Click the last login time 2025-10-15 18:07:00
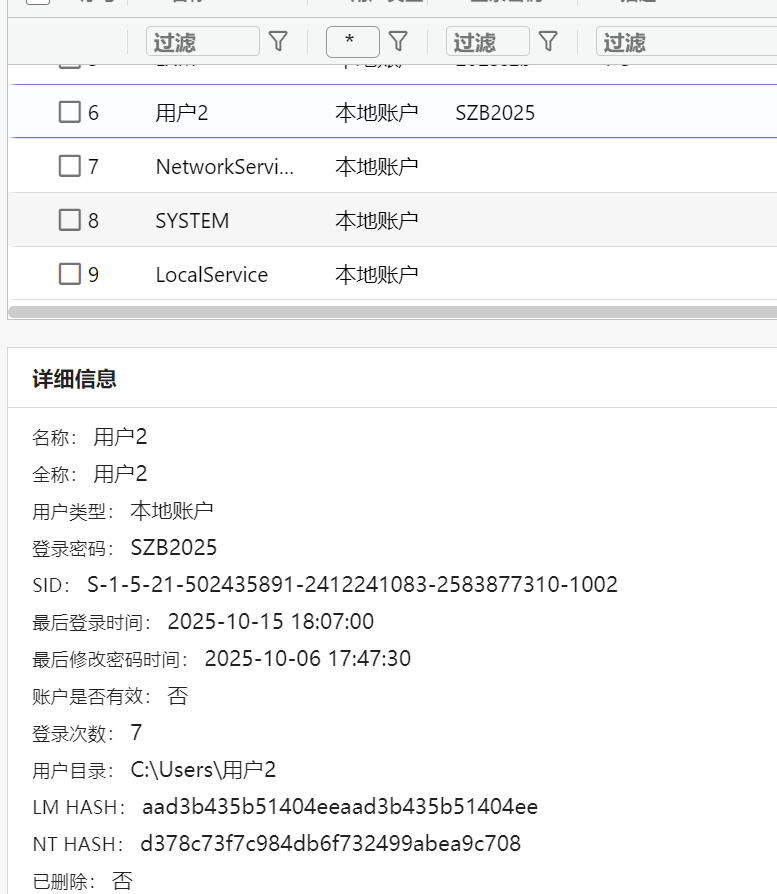 271,621
